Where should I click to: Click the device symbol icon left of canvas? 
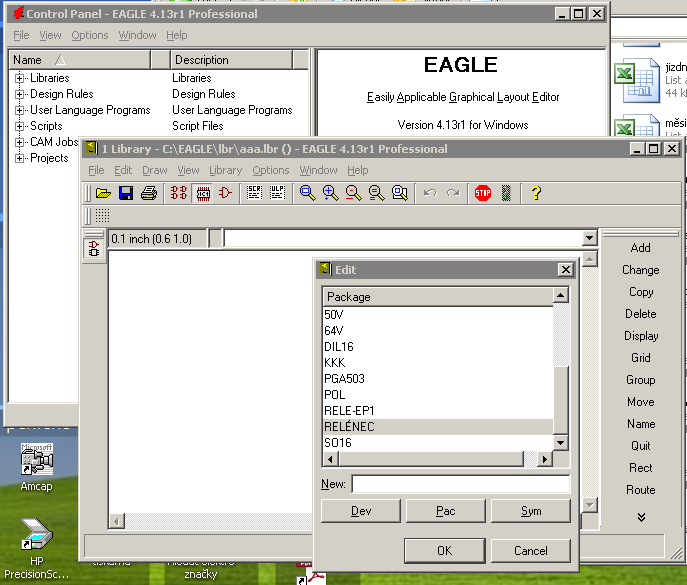point(94,248)
